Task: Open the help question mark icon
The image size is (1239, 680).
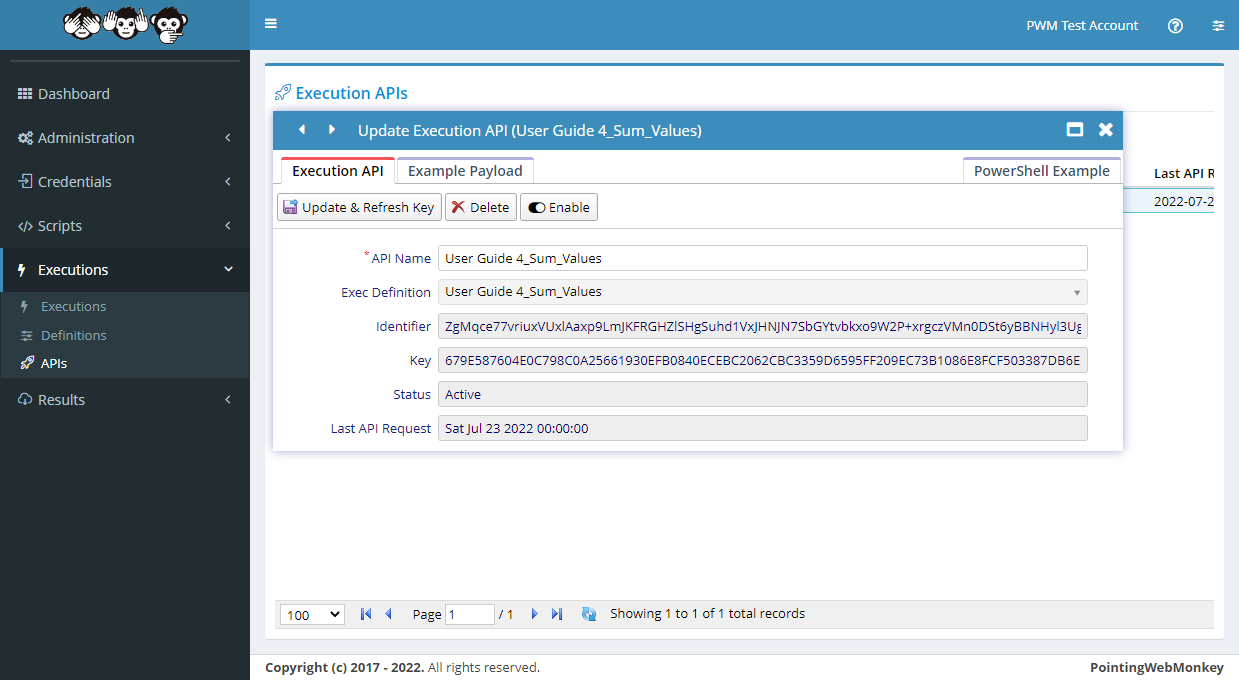Action: tap(1175, 26)
